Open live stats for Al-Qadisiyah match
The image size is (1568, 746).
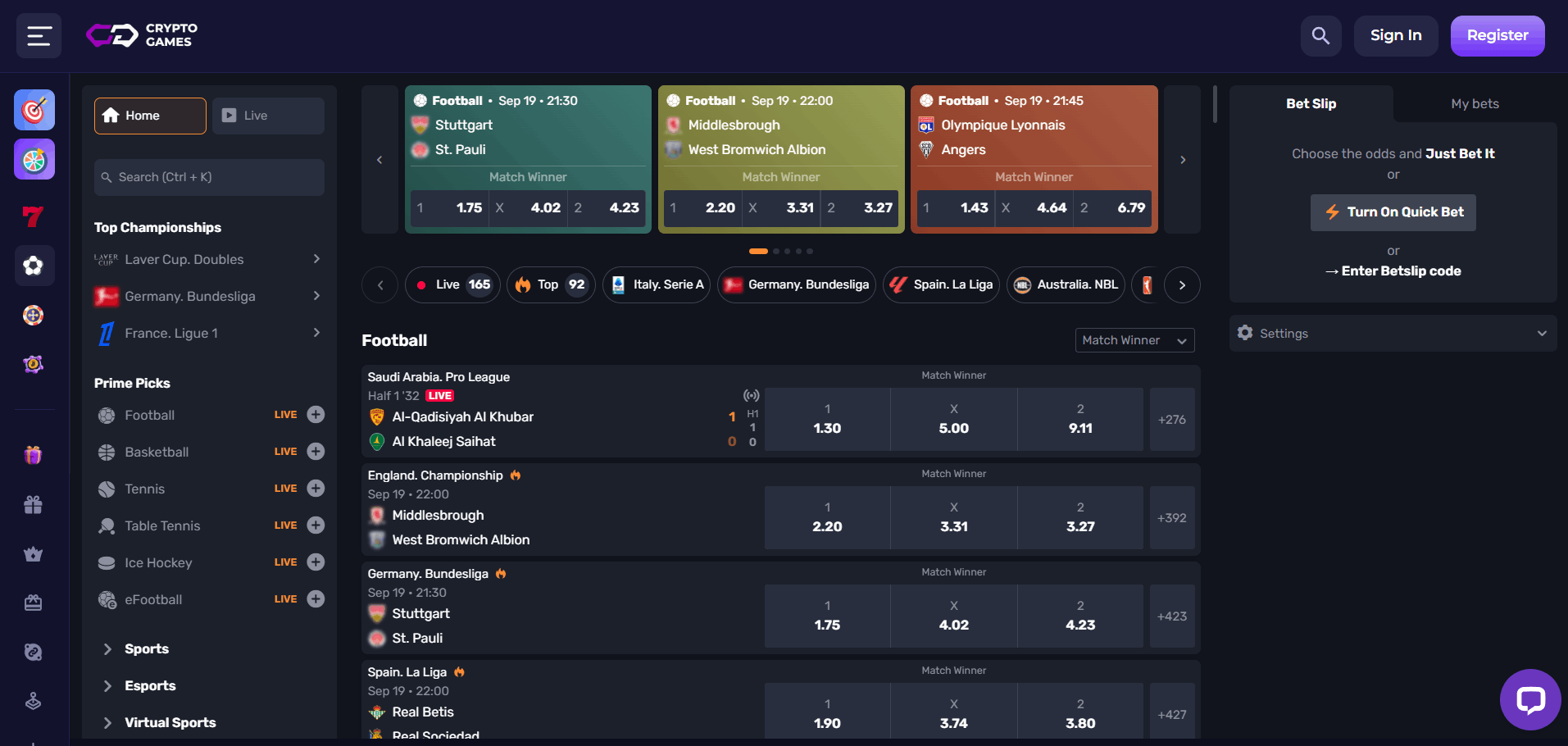751,396
